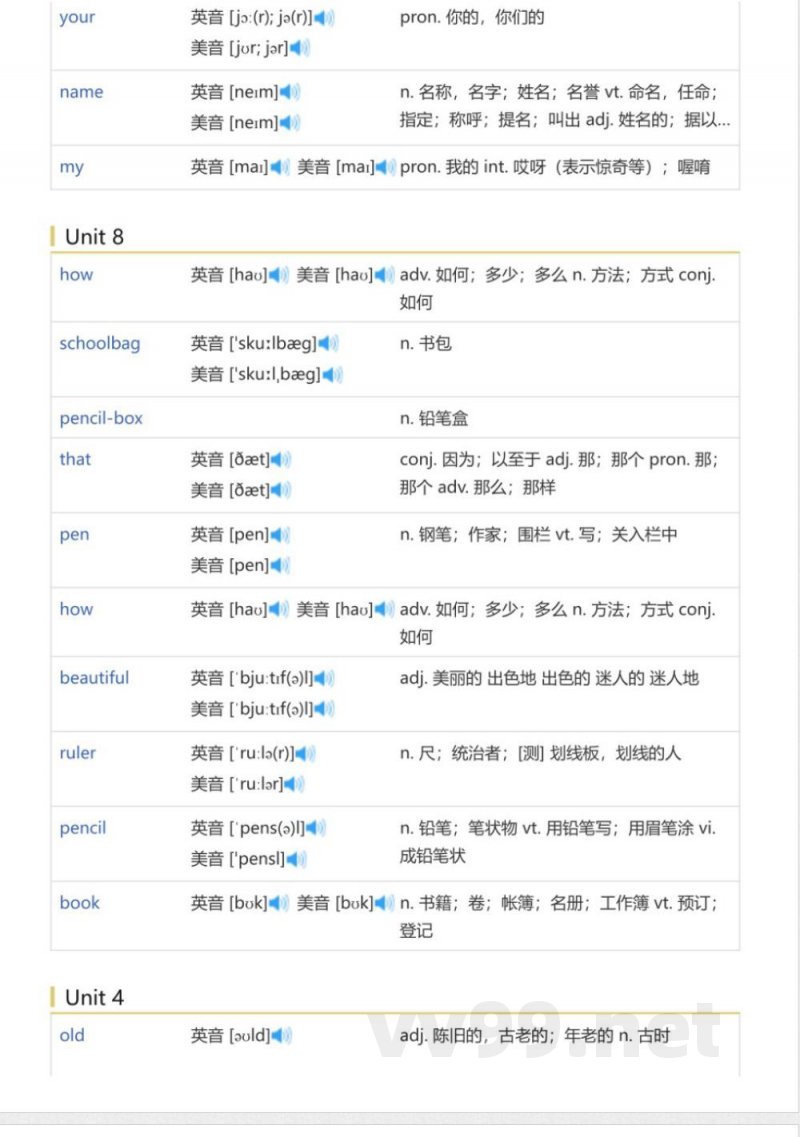The image size is (800, 1137).
Task: Click the British speaker icon for 'my'
Action: (x=279, y=168)
